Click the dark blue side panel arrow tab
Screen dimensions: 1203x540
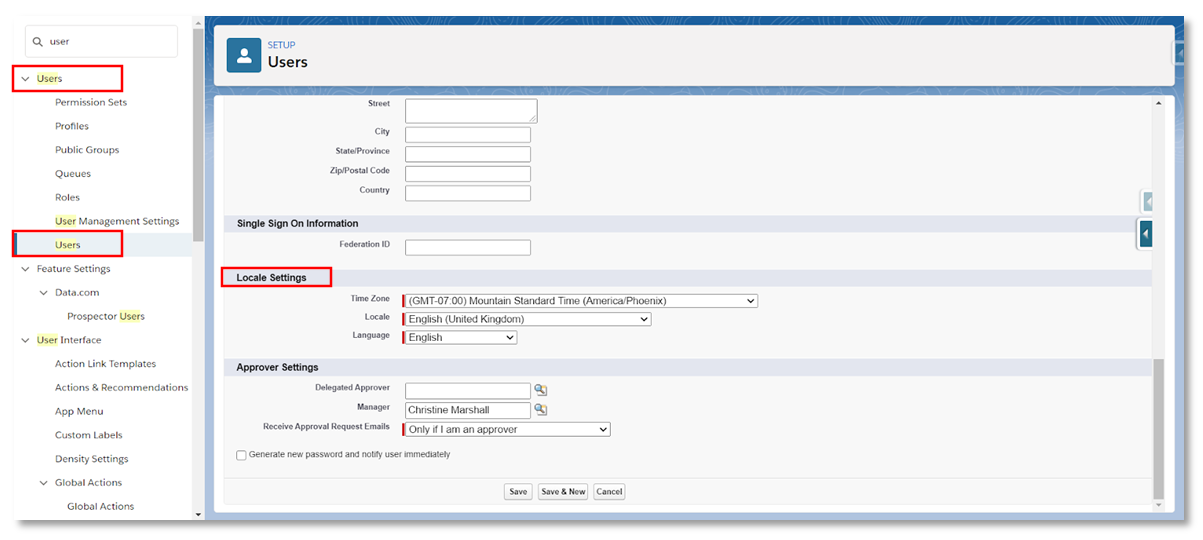point(1146,234)
